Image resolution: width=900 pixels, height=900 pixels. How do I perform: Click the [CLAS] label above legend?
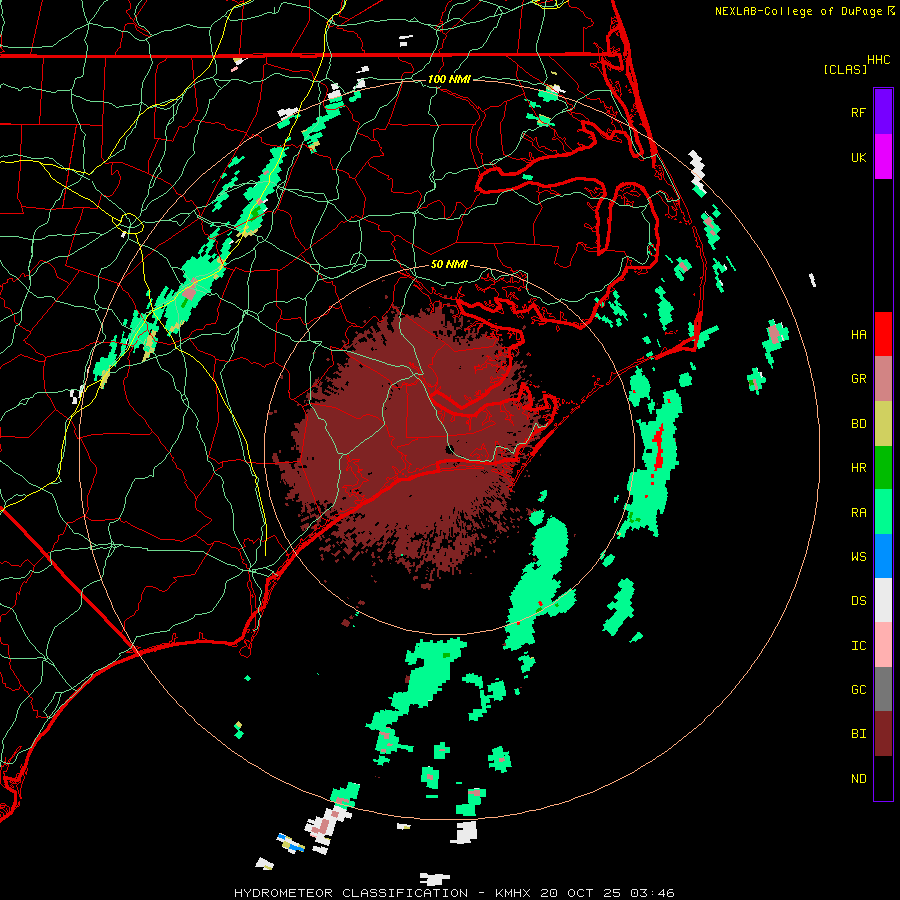tap(845, 69)
